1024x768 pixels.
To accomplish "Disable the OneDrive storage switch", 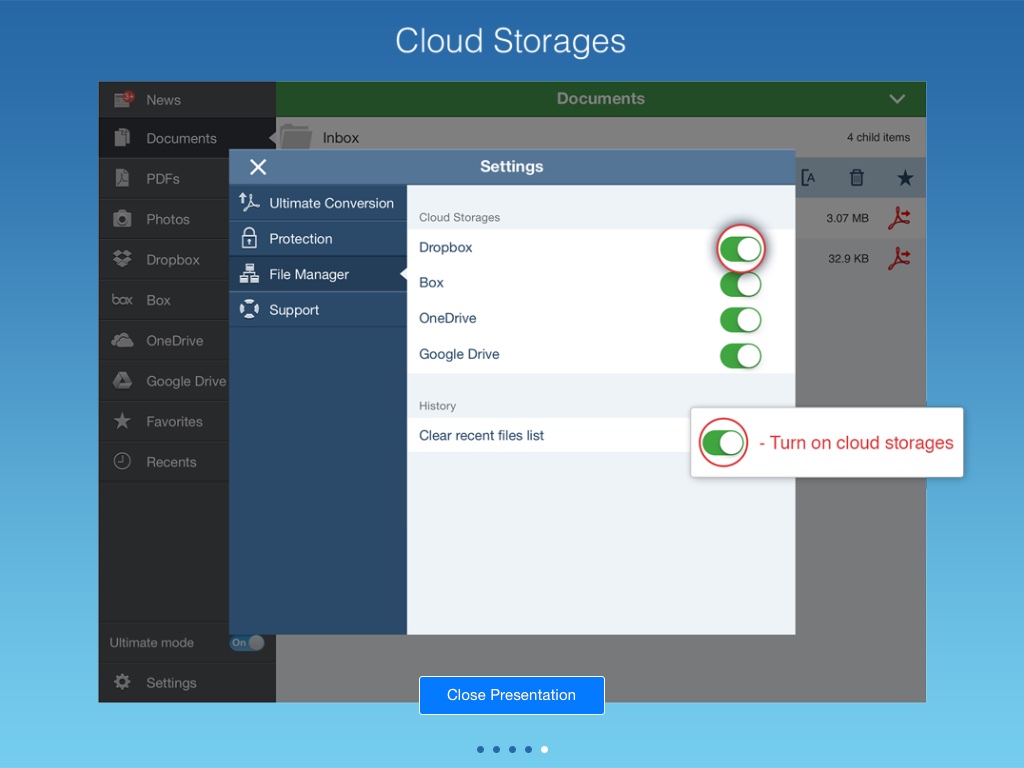I will coord(741,320).
